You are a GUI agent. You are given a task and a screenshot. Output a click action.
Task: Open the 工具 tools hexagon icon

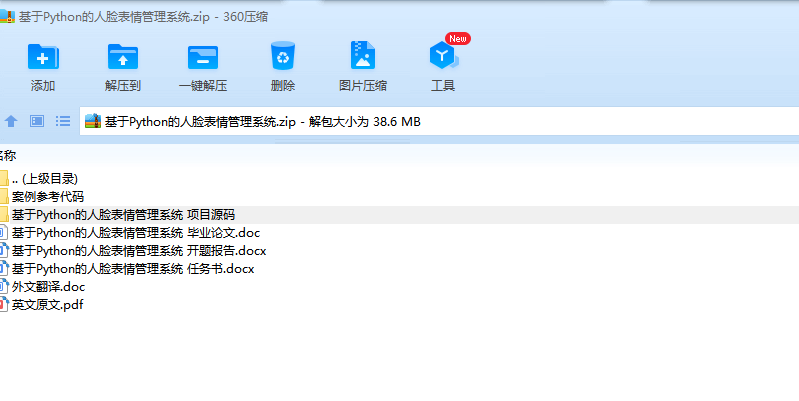pos(443,56)
